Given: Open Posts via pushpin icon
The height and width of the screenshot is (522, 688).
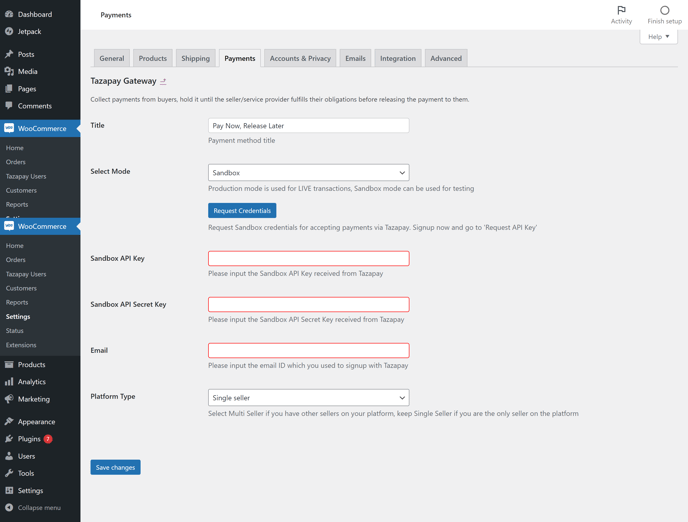Looking at the screenshot, I should (x=9, y=54).
